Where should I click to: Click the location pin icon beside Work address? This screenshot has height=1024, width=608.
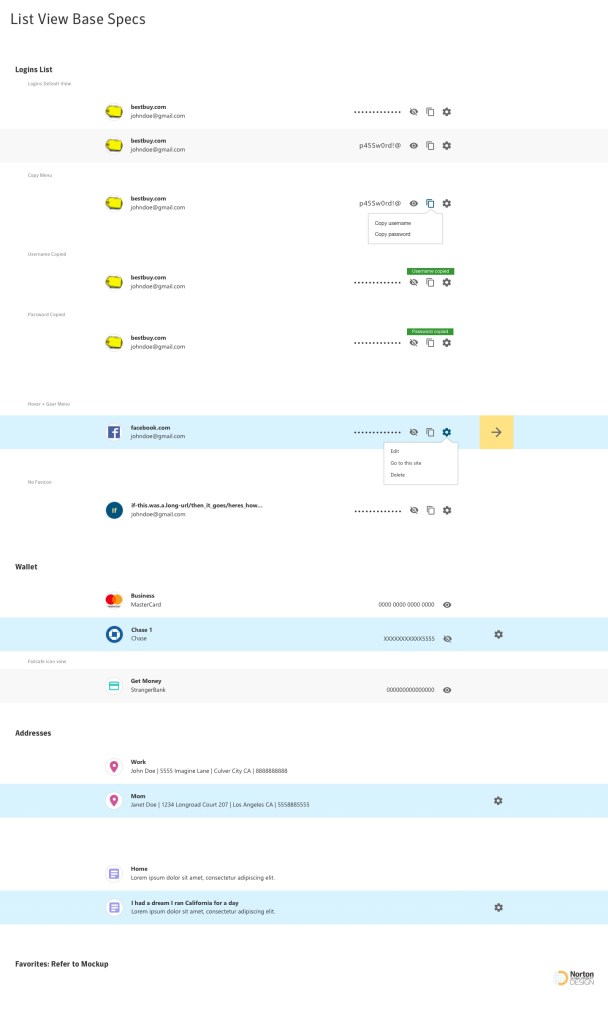114,767
